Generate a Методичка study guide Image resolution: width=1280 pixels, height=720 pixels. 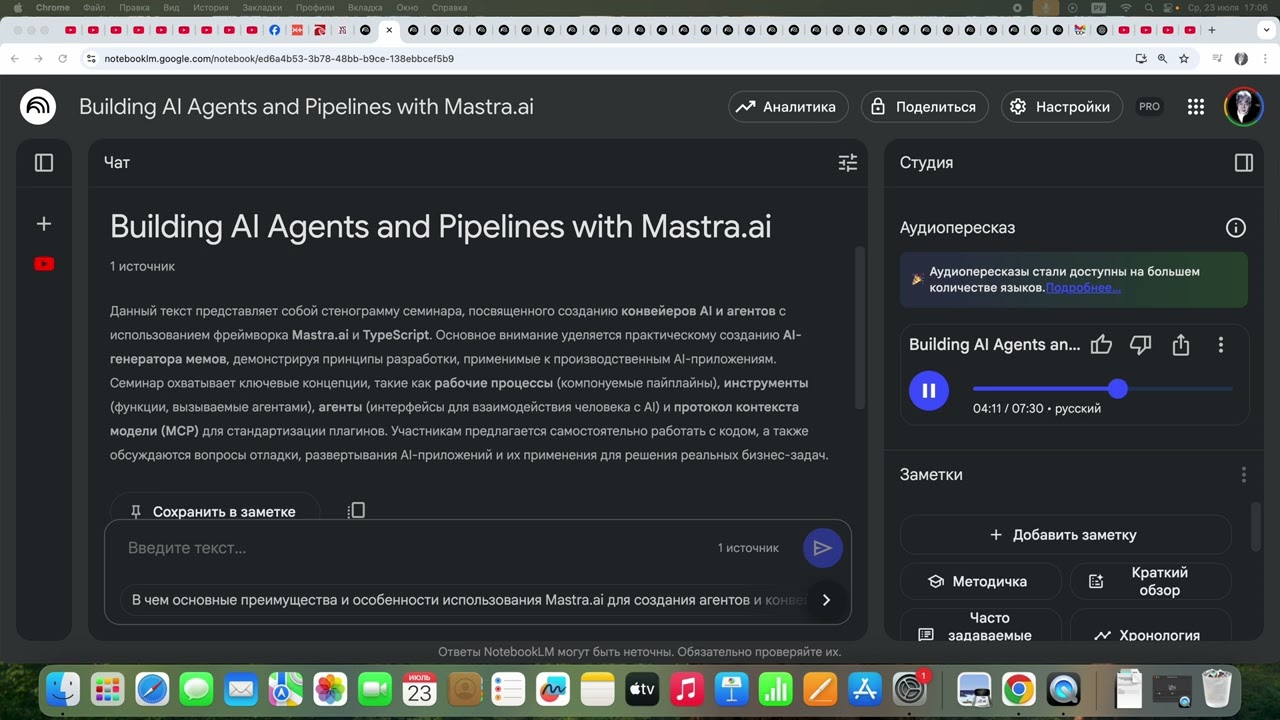click(x=980, y=581)
